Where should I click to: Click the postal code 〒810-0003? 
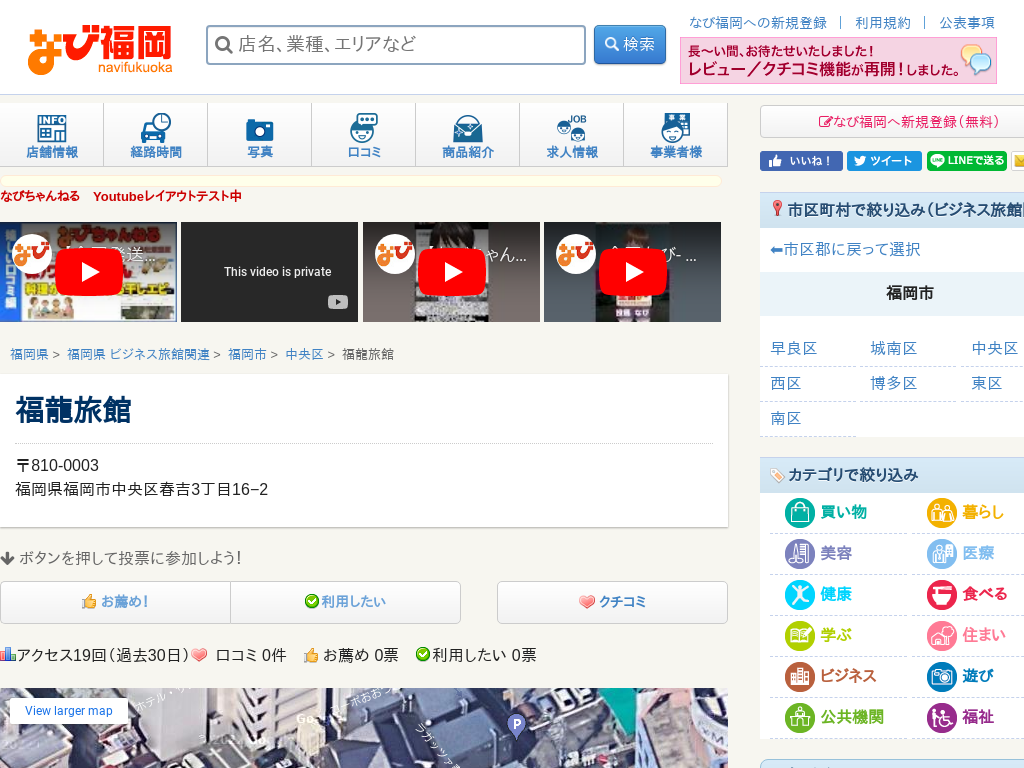pyautogui.click(x=57, y=465)
